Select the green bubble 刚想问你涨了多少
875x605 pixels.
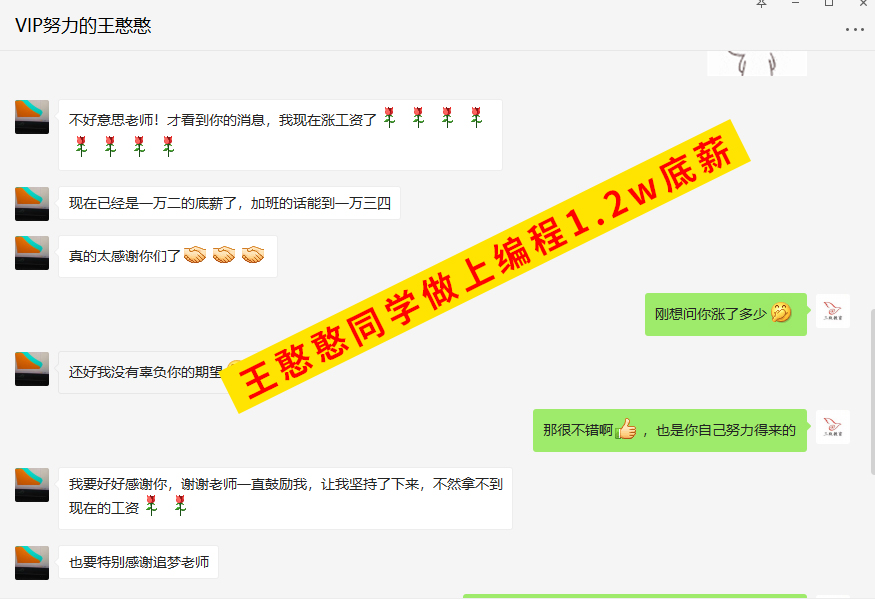[x=725, y=314]
